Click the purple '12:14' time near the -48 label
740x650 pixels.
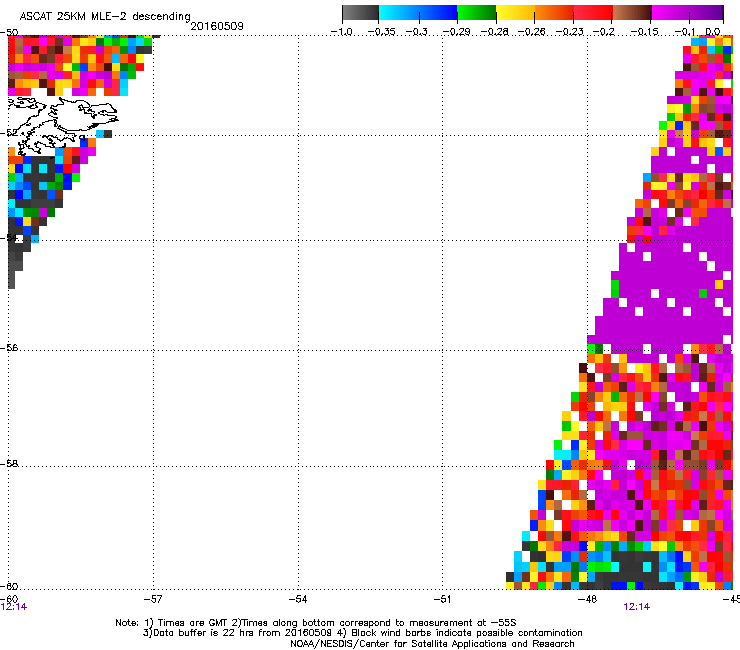(637, 607)
